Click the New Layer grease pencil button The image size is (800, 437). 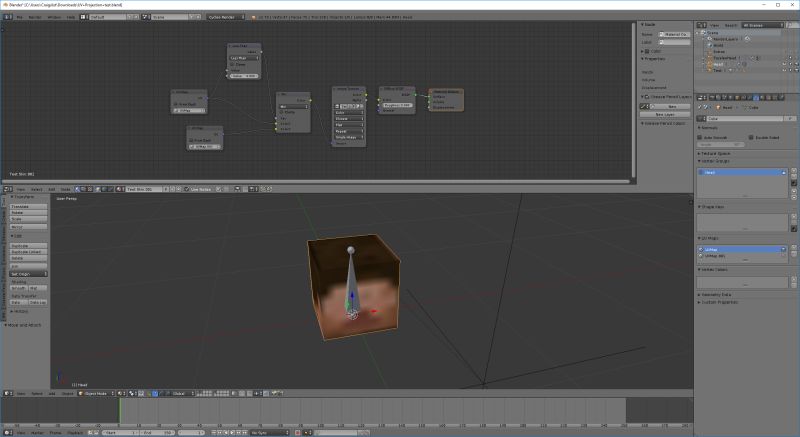[x=665, y=114]
